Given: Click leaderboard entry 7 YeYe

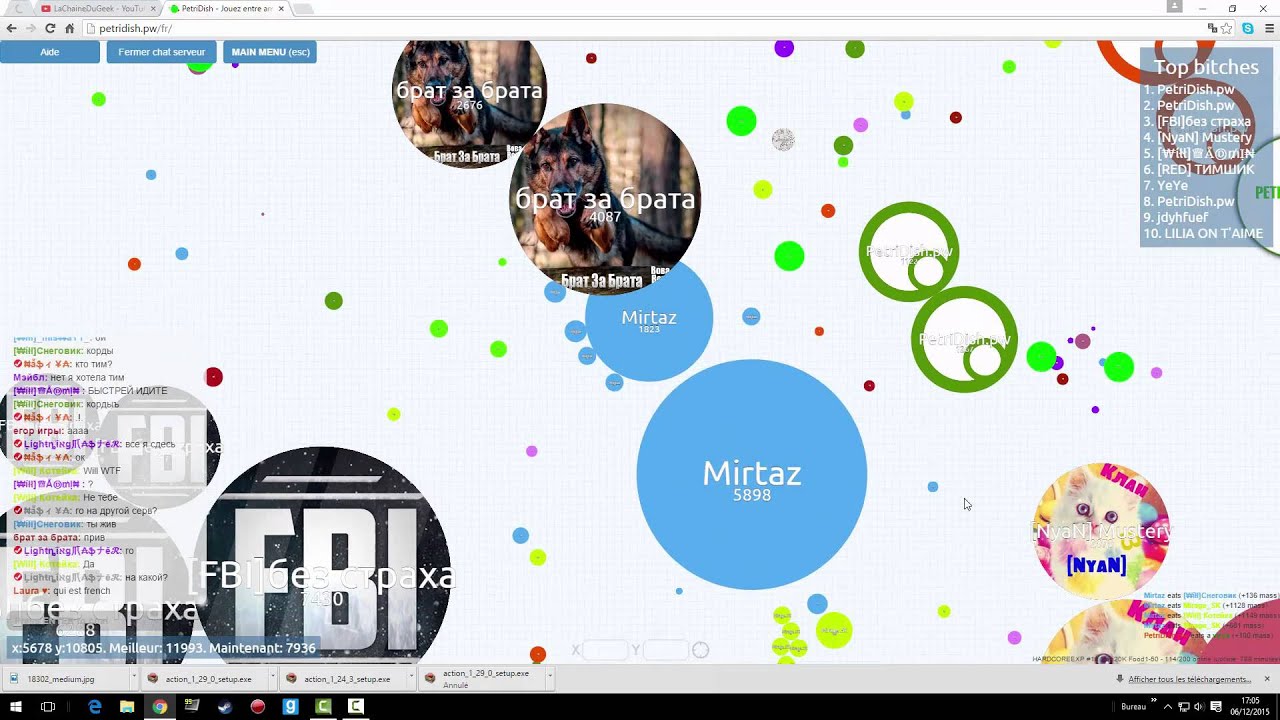Looking at the screenshot, I should point(1165,185).
